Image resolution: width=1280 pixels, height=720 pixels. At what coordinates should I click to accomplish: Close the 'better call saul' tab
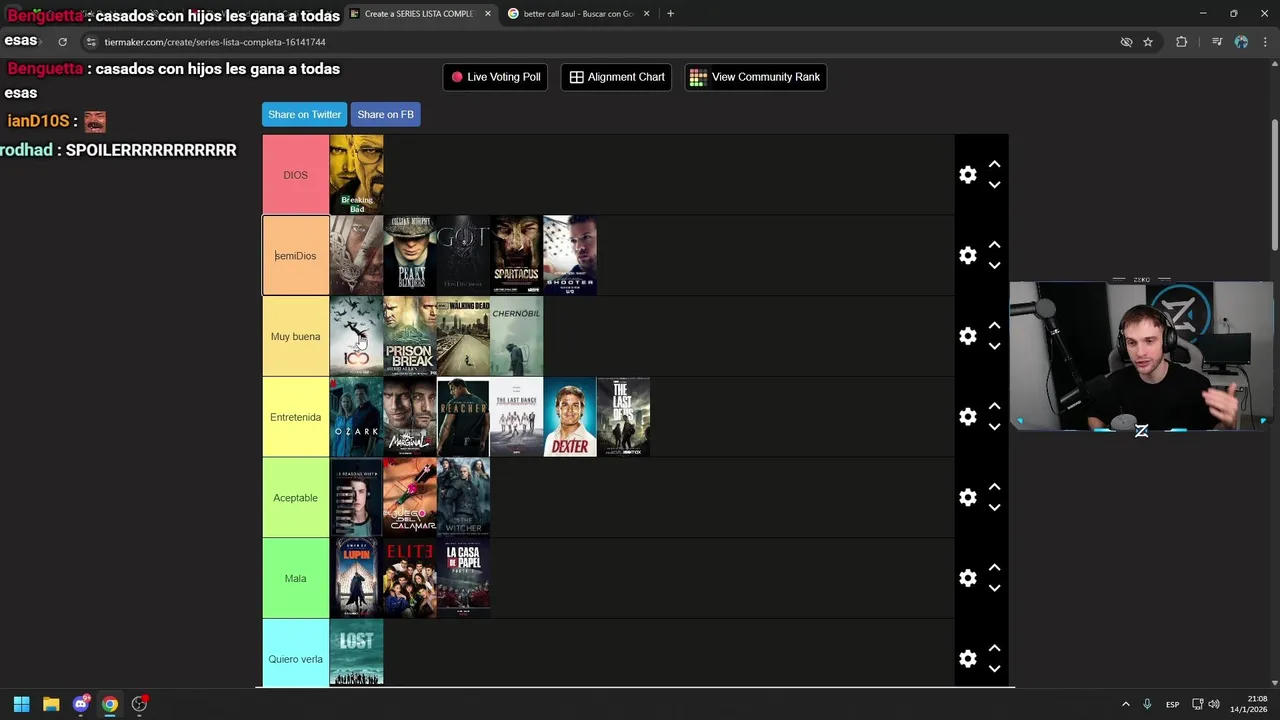pyautogui.click(x=646, y=14)
